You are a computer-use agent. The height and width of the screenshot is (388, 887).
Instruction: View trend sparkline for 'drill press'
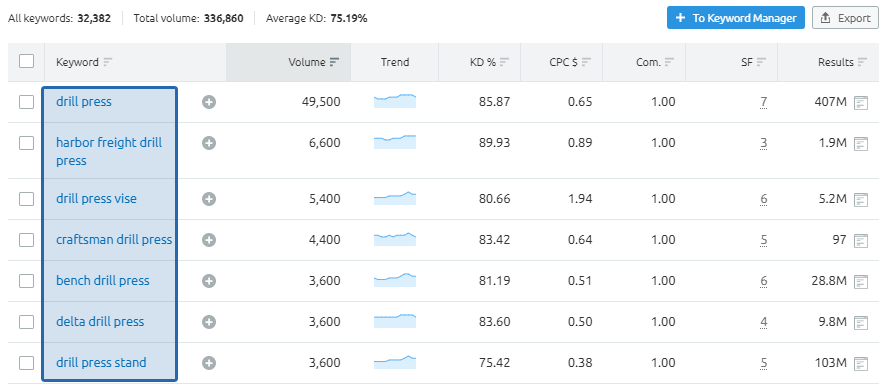tap(395, 101)
